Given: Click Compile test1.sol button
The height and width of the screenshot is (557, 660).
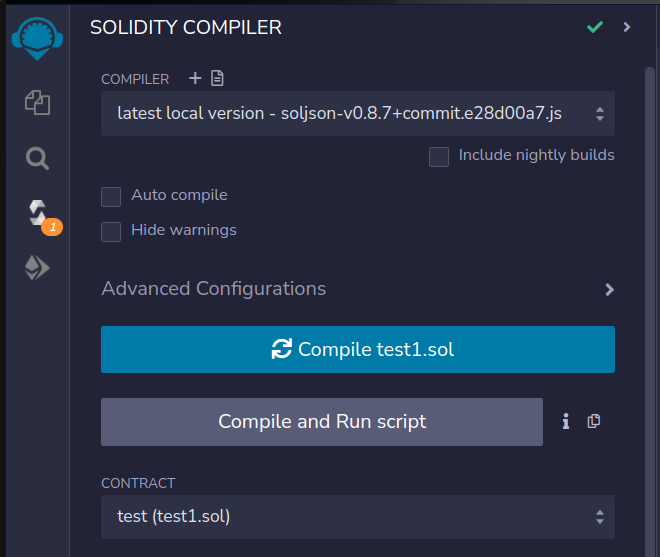Looking at the screenshot, I should 358,349.
